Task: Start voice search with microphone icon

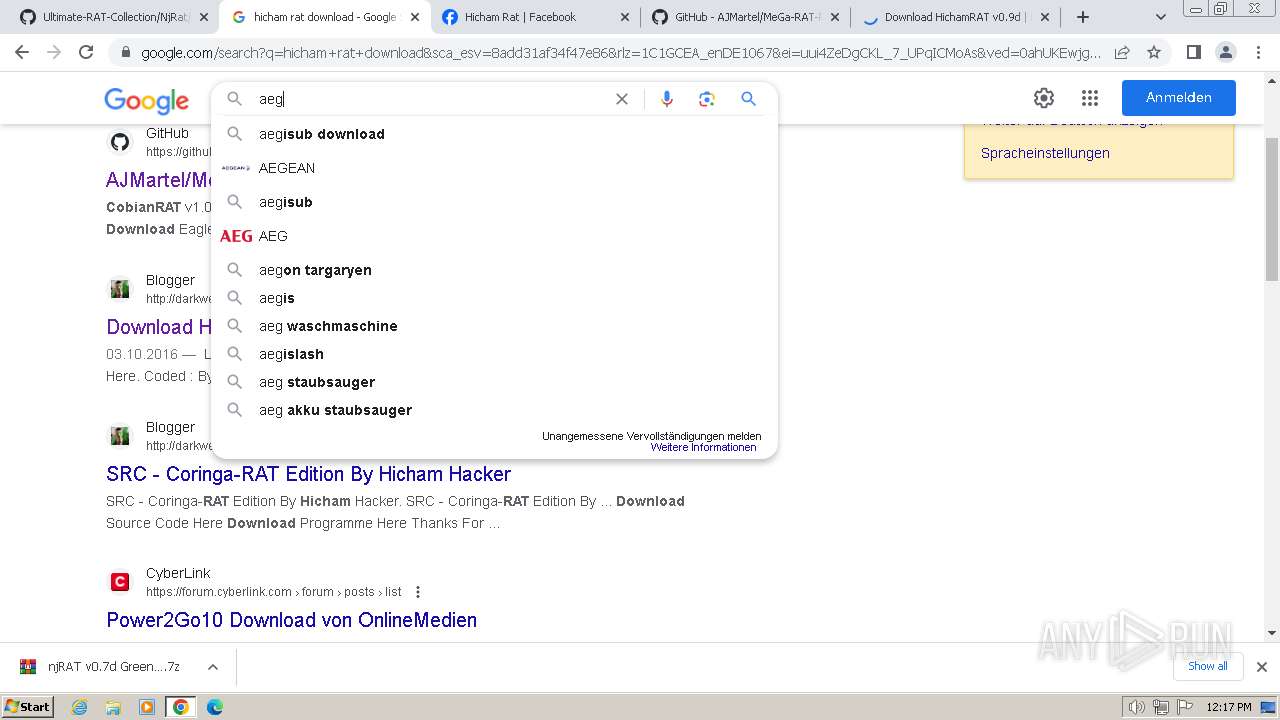Action: (667, 99)
